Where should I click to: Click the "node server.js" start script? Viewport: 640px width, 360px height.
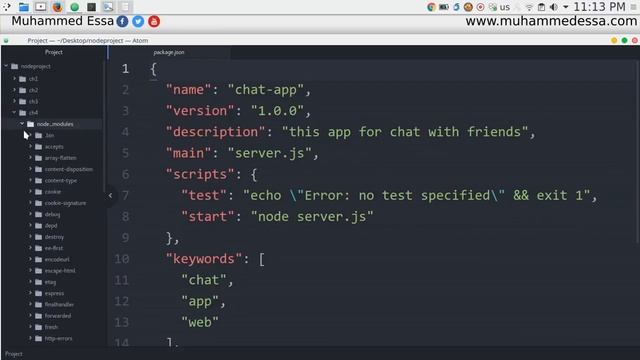point(312,216)
